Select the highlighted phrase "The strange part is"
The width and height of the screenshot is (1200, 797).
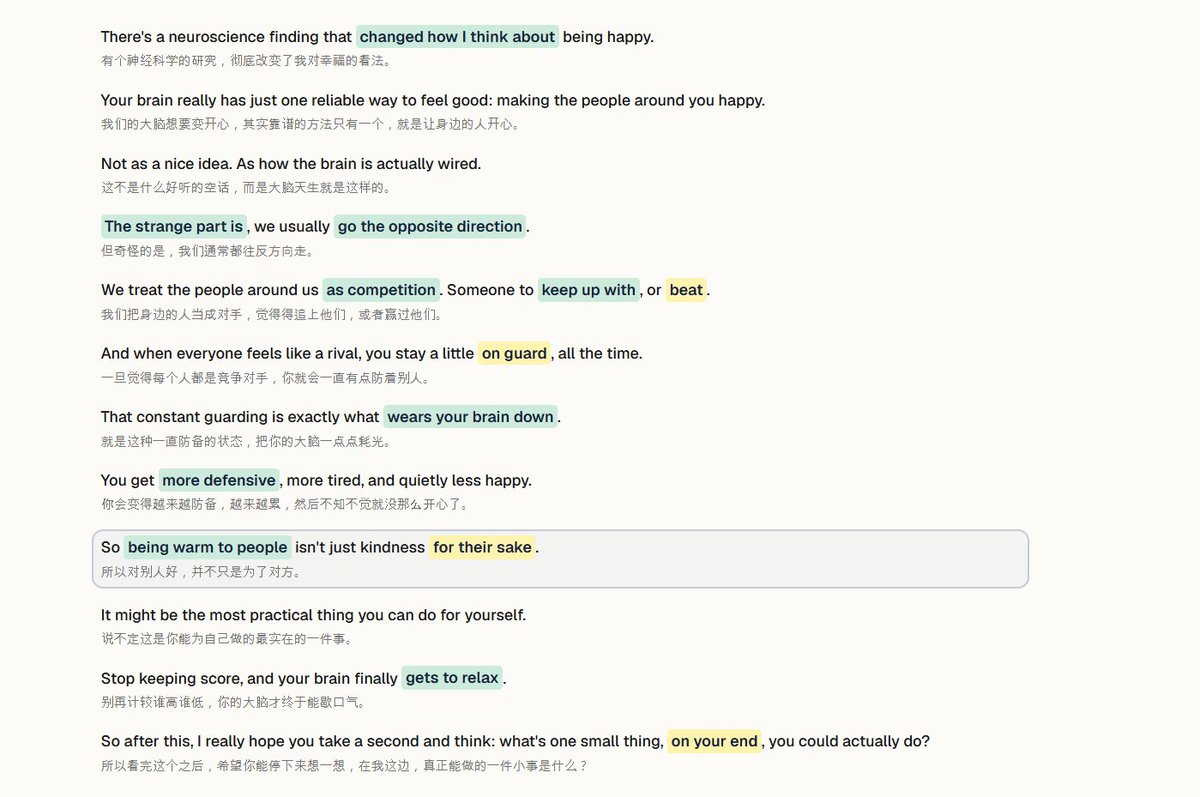click(x=174, y=226)
